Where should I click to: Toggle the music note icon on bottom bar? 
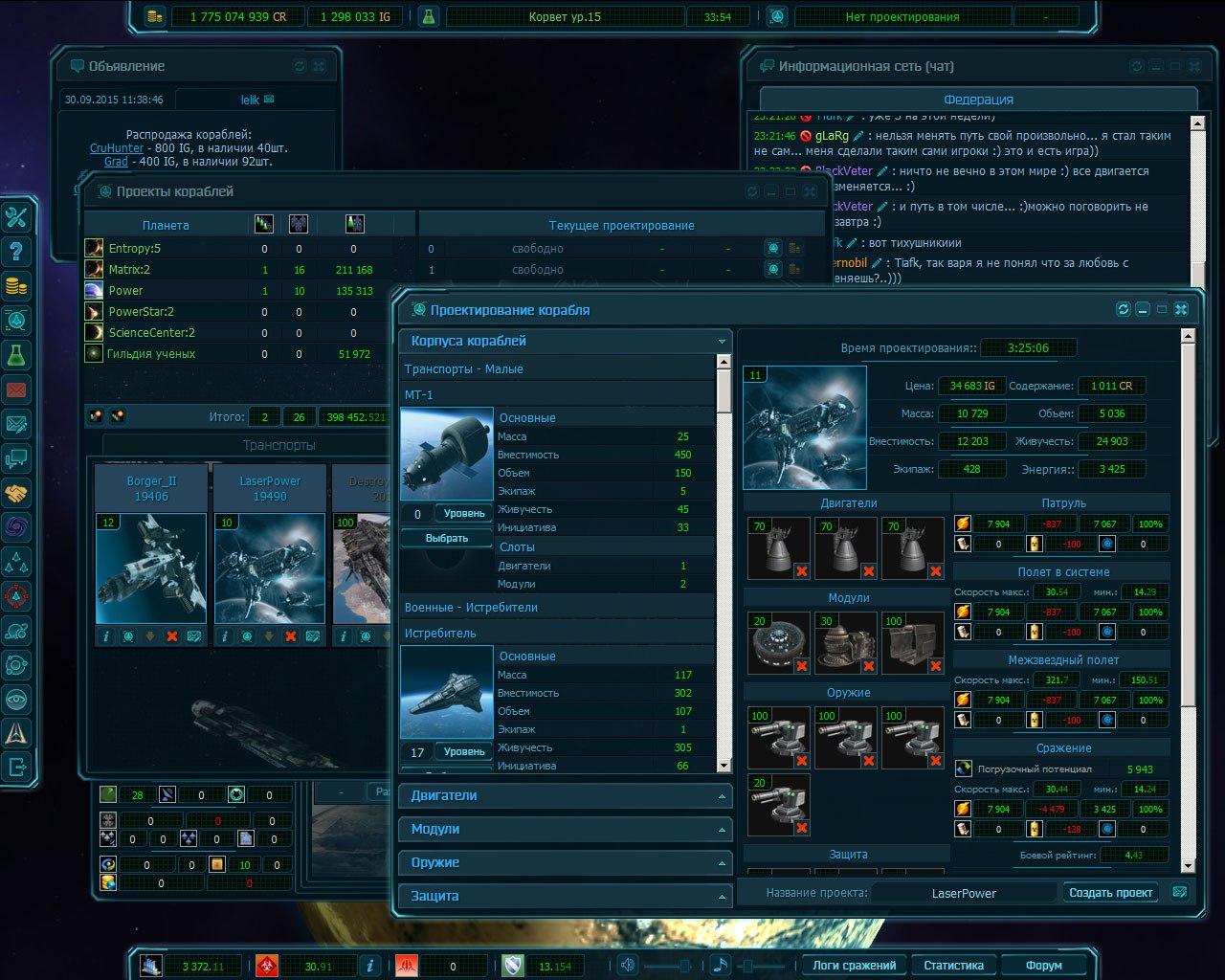pos(720,966)
